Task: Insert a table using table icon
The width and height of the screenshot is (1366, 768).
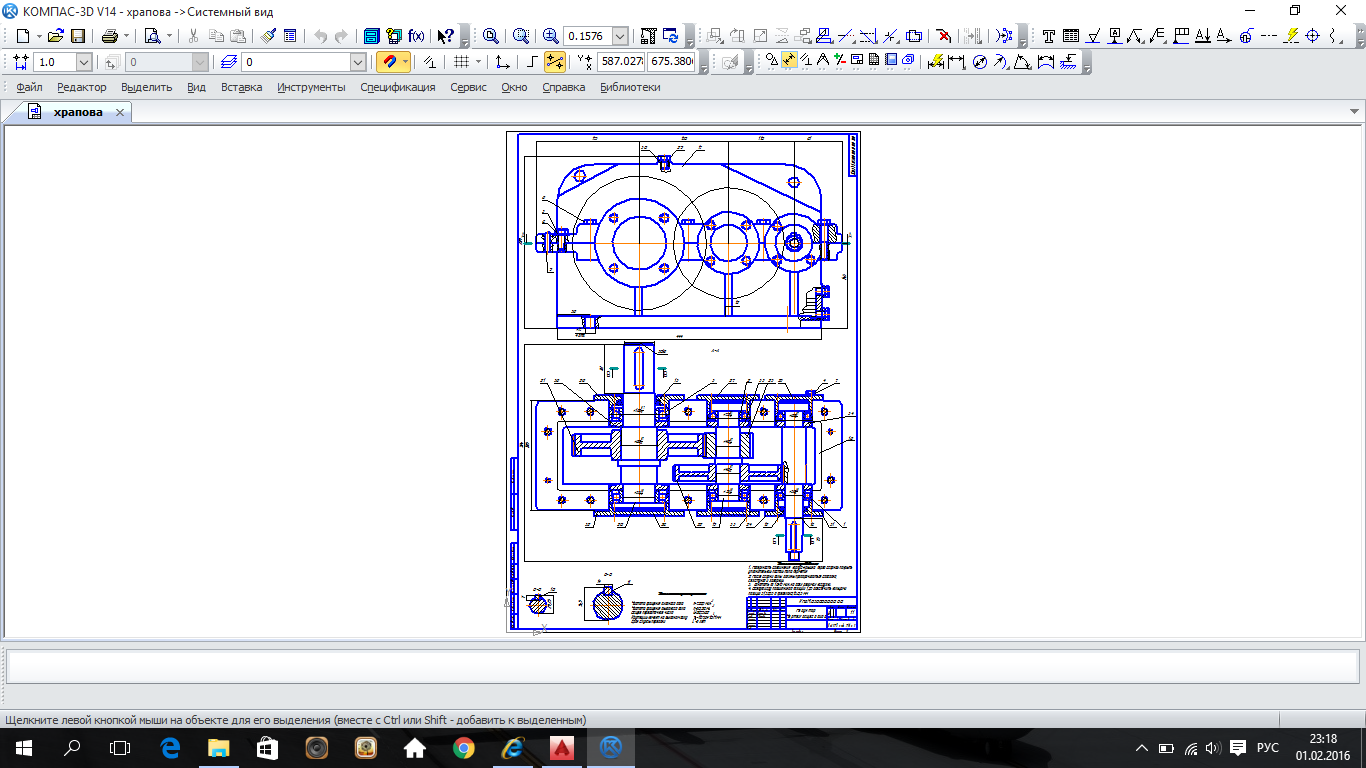Action: click(1070, 36)
